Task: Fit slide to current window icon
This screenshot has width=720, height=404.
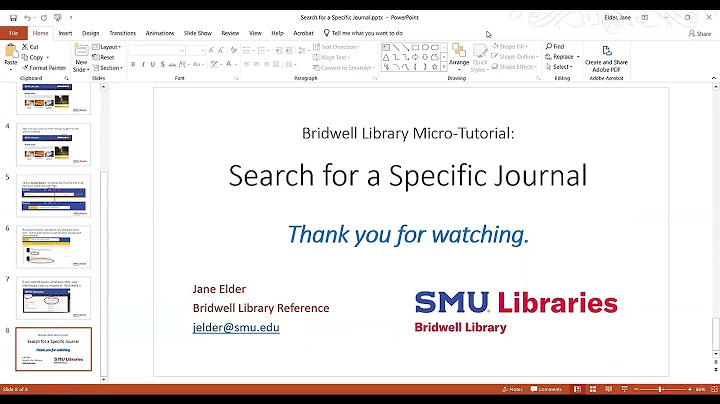Action: point(714,389)
